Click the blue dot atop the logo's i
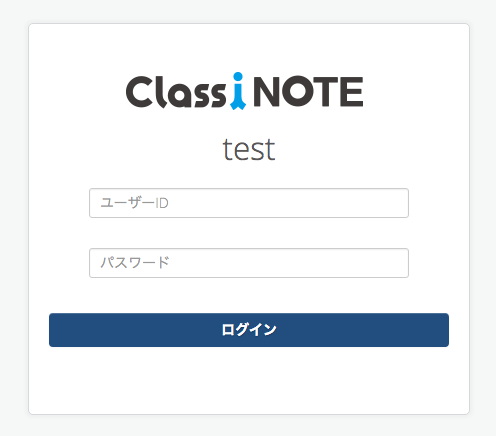Screen dimensions: 496x436 click(238, 77)
